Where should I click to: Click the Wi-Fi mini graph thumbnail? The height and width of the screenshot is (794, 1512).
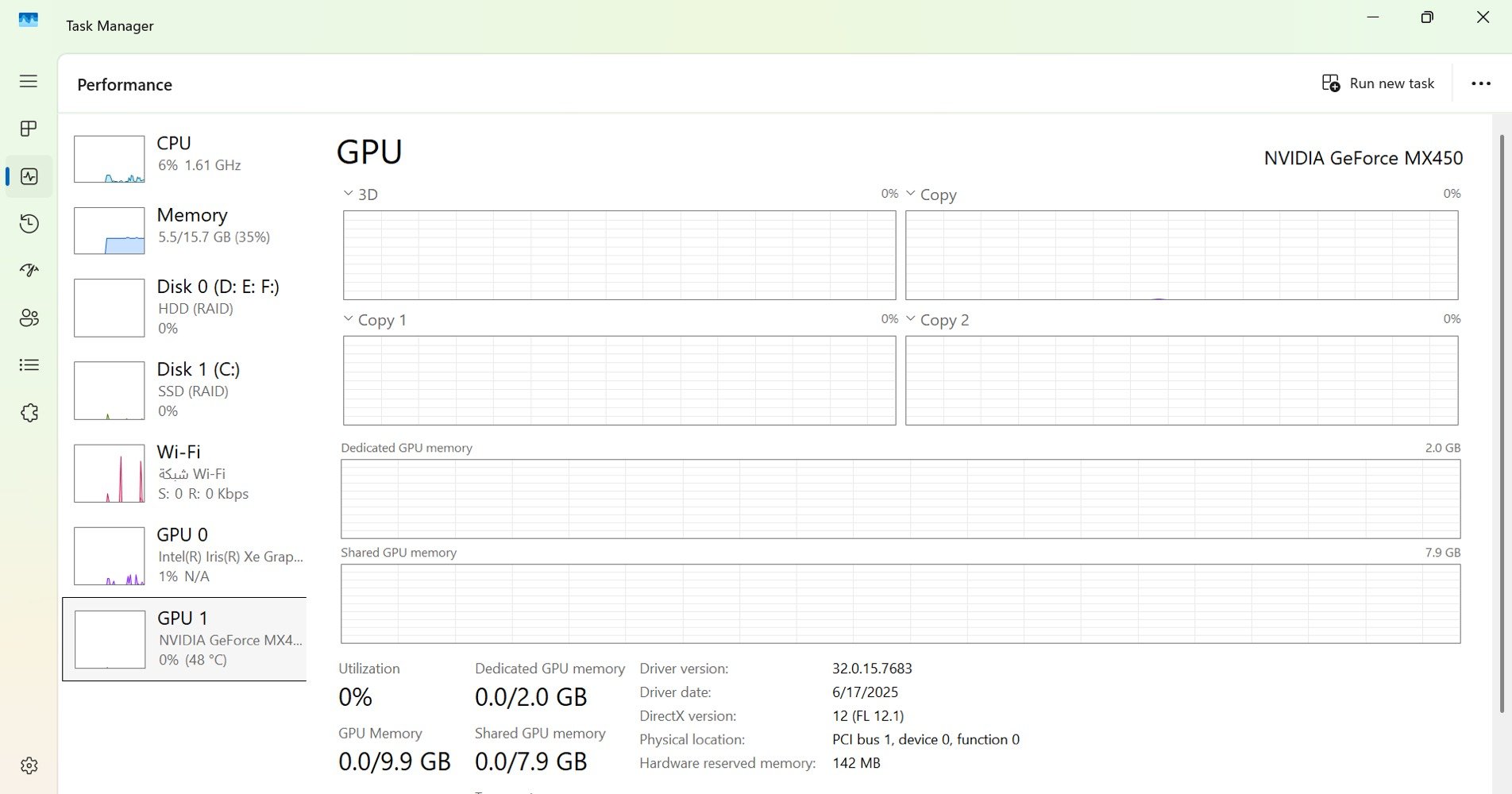point(110,473)
